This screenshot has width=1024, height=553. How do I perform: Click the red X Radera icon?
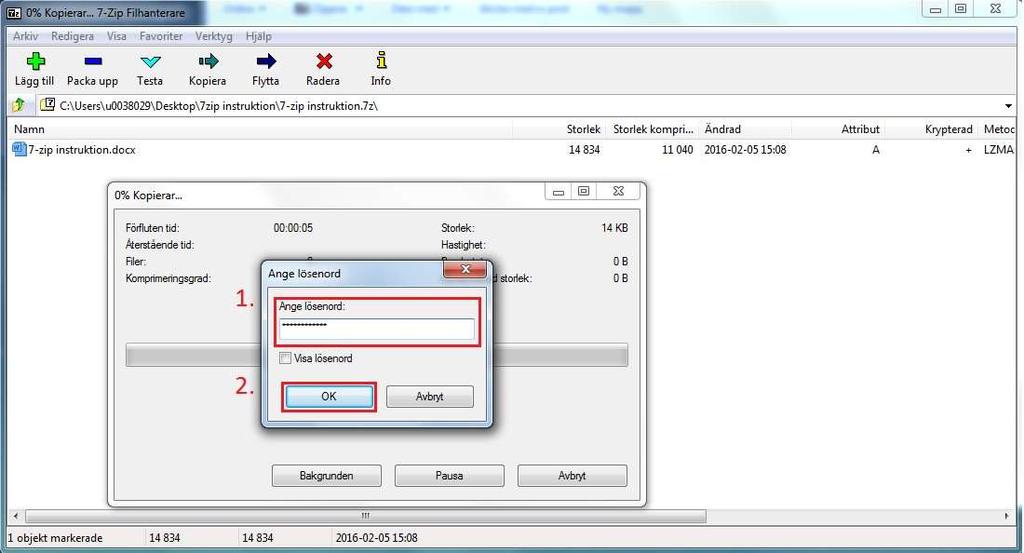point(324,61)
